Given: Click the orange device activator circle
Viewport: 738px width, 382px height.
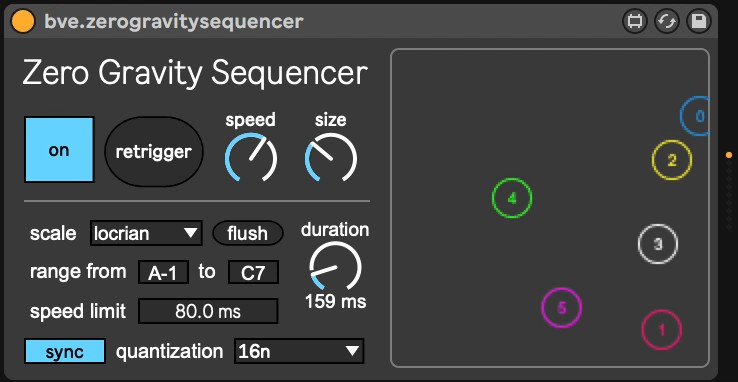Looking at the screenshot, I should pyautogui.click(x=23, y=22).
